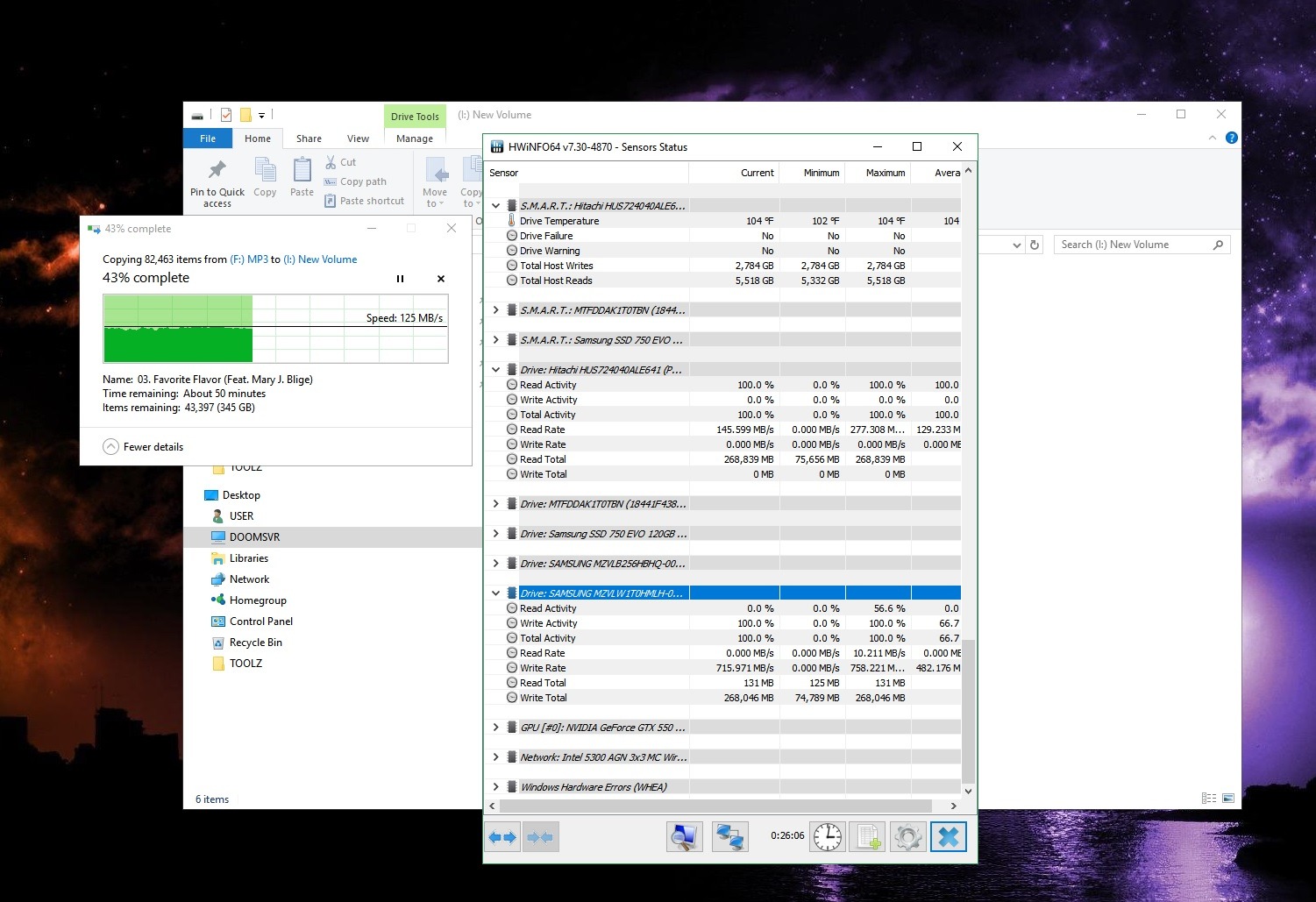Select Libraries in navigation pane
This screenshot has width=1316, height=902.
[x=248, y=558]
